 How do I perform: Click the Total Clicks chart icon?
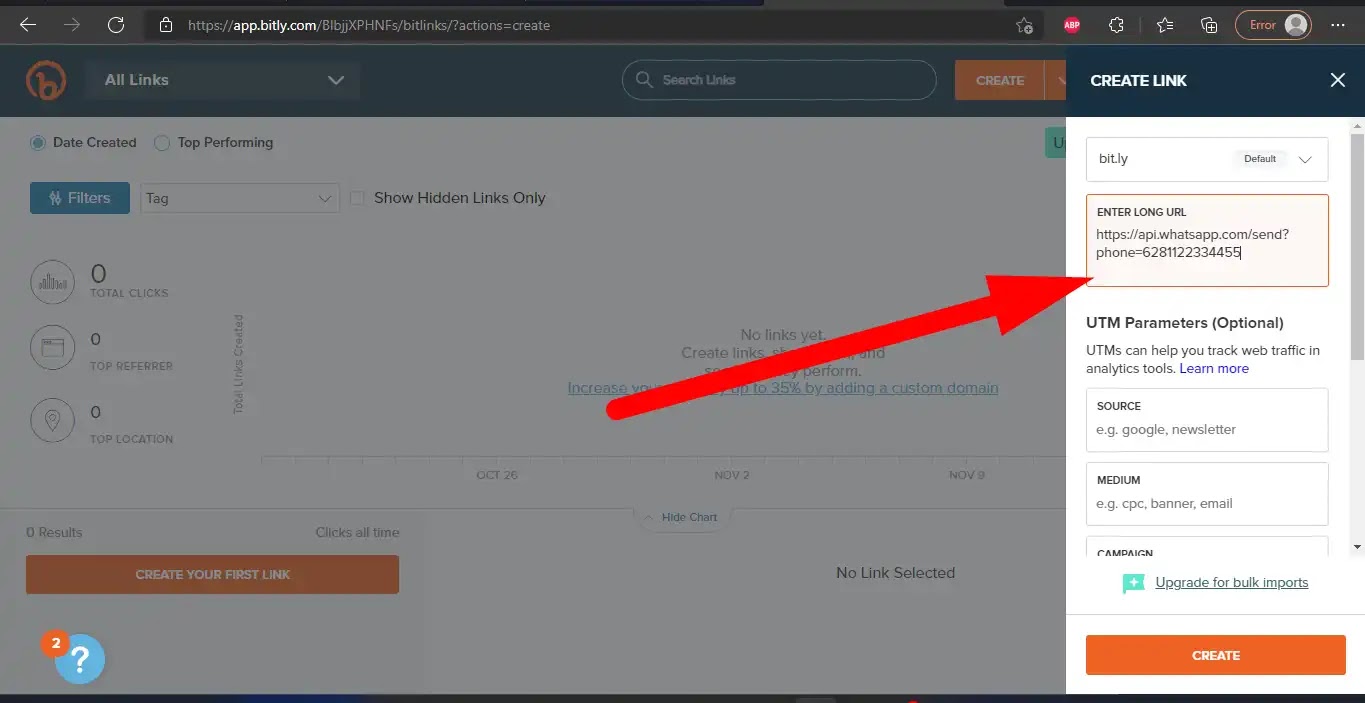point(52,282)
